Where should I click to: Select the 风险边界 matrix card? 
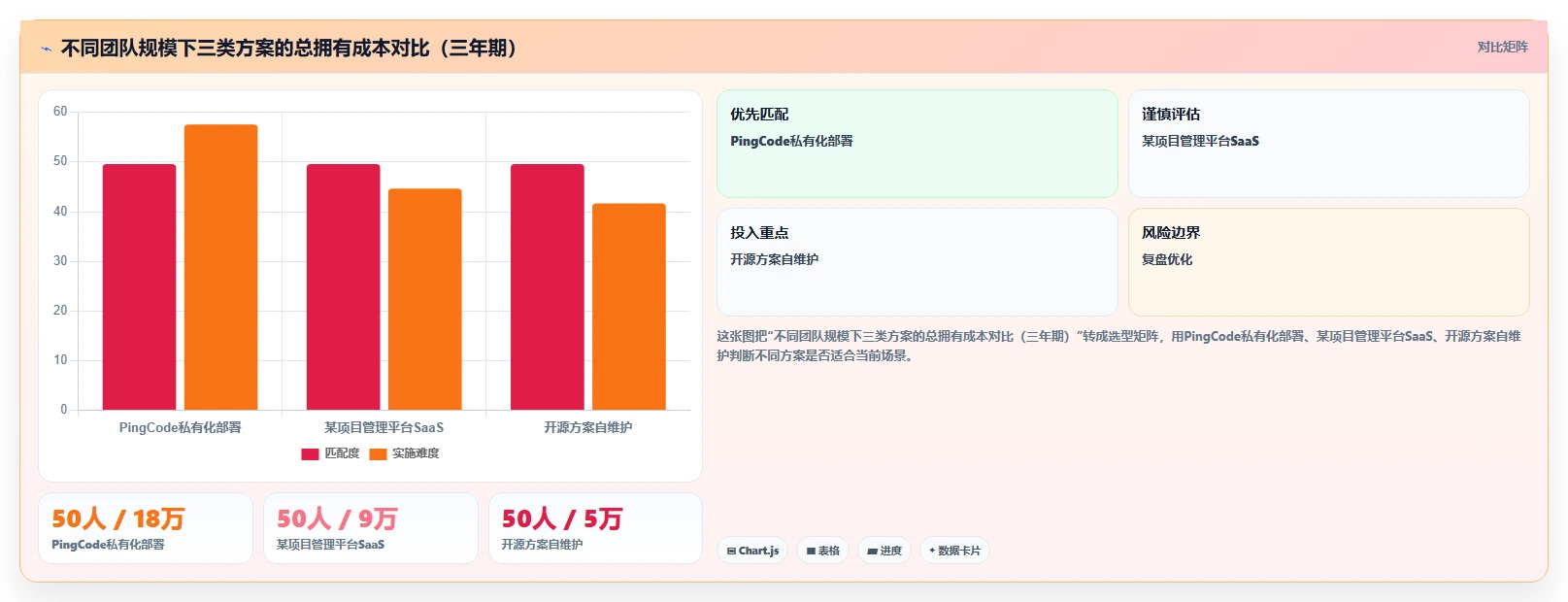[x=1329, y=262]
